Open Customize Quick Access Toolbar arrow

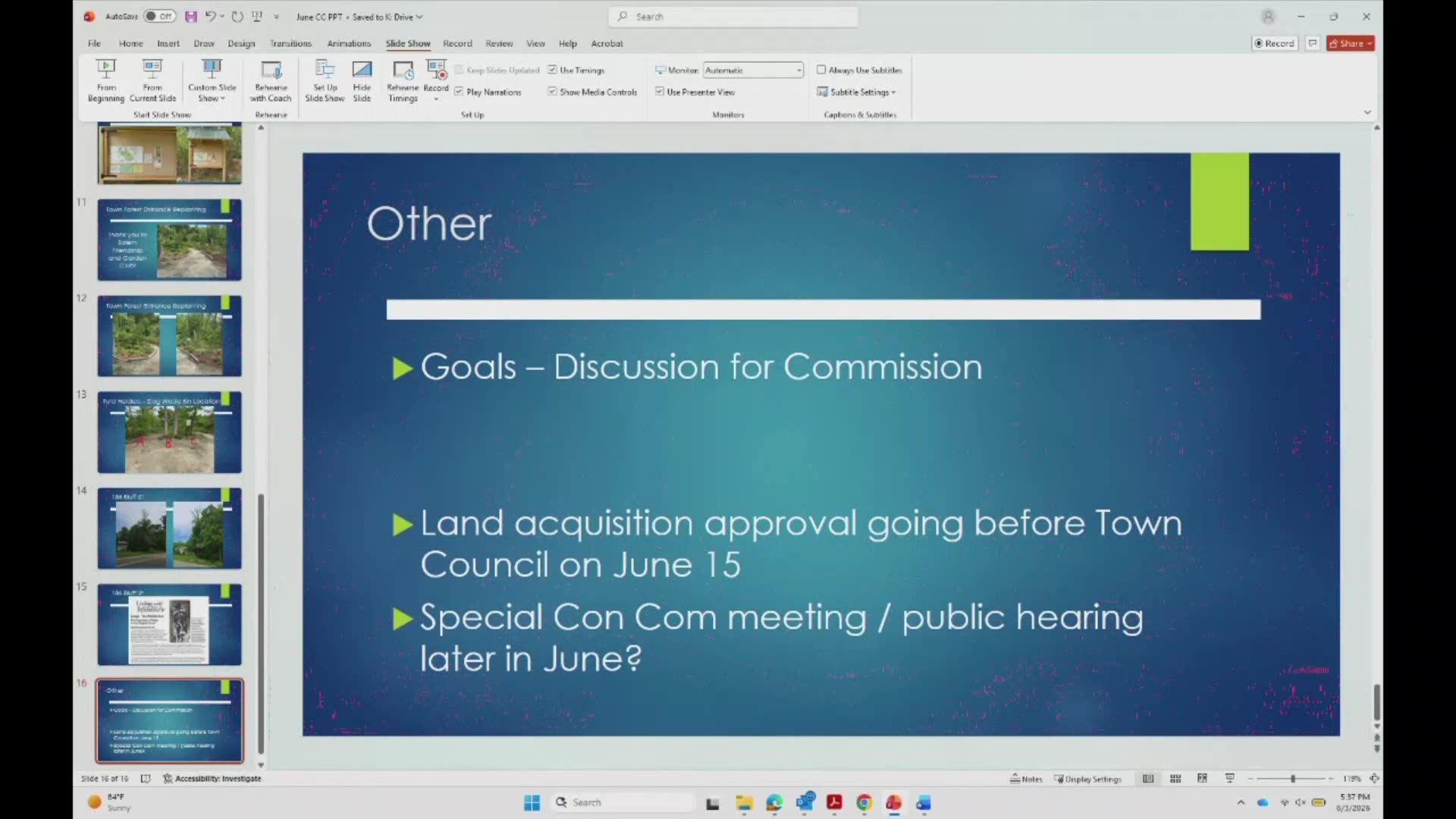click(x=276, y=17)
